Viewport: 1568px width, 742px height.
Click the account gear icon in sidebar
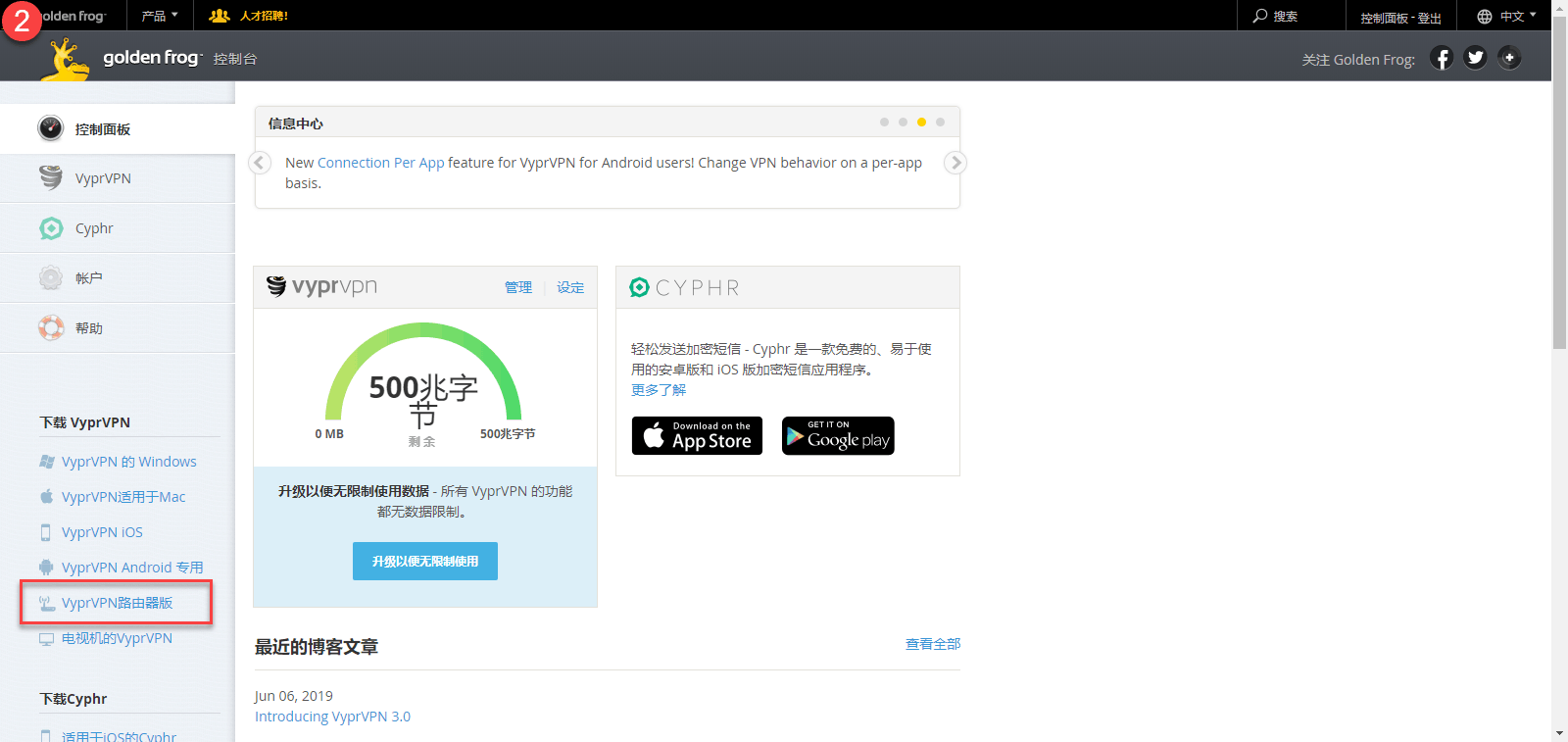pos(51,277)
